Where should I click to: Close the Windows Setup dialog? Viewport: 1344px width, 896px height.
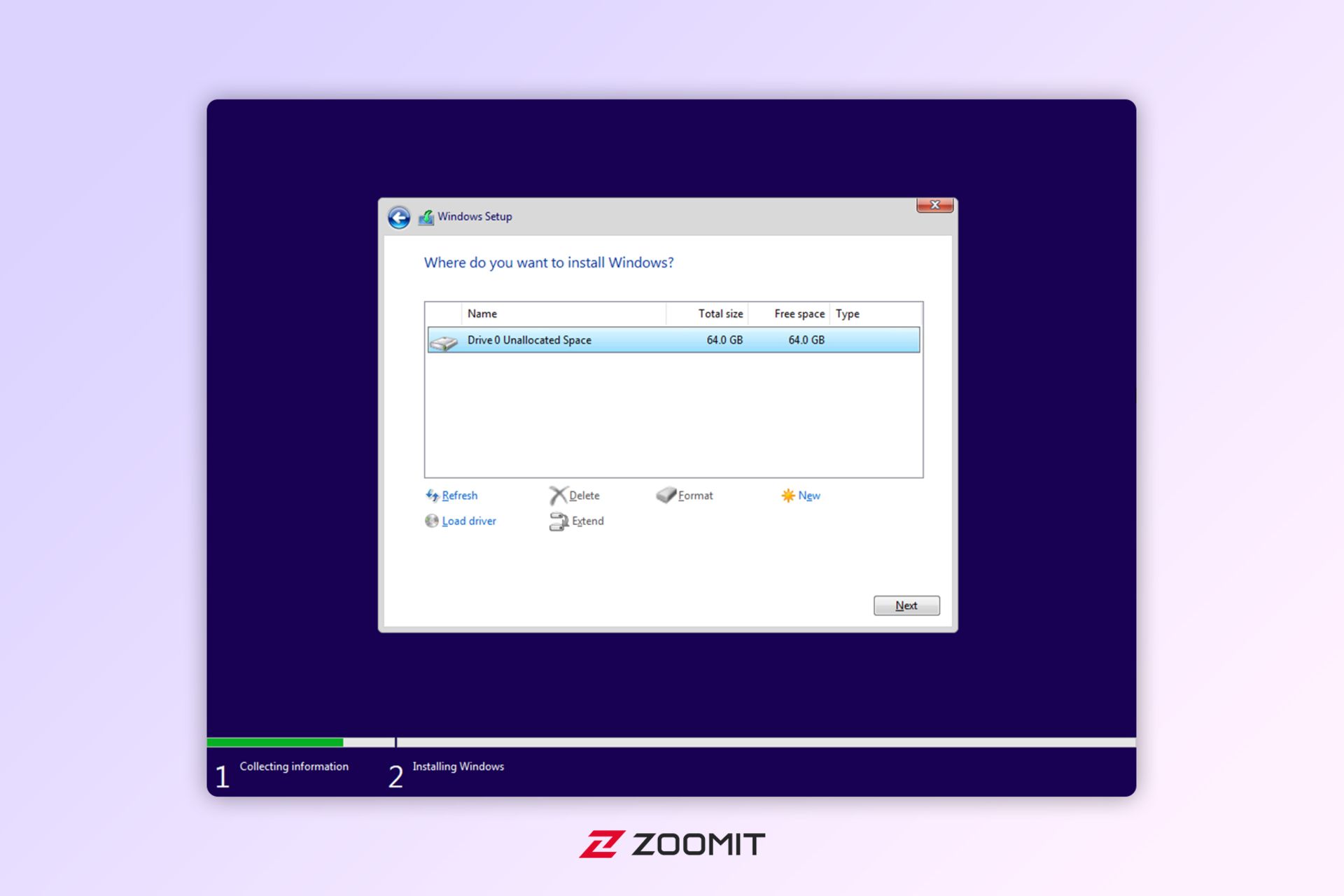point(934,205)
